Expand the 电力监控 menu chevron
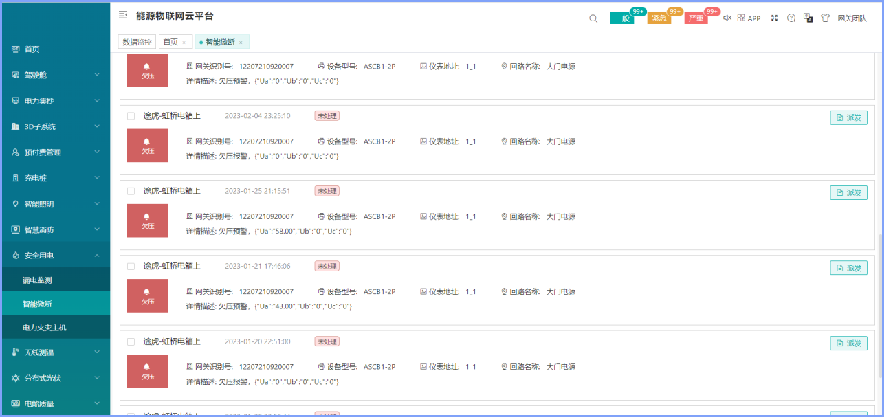Image resolution: width=884 pixels, height=417 pixels. coord(97,101)
